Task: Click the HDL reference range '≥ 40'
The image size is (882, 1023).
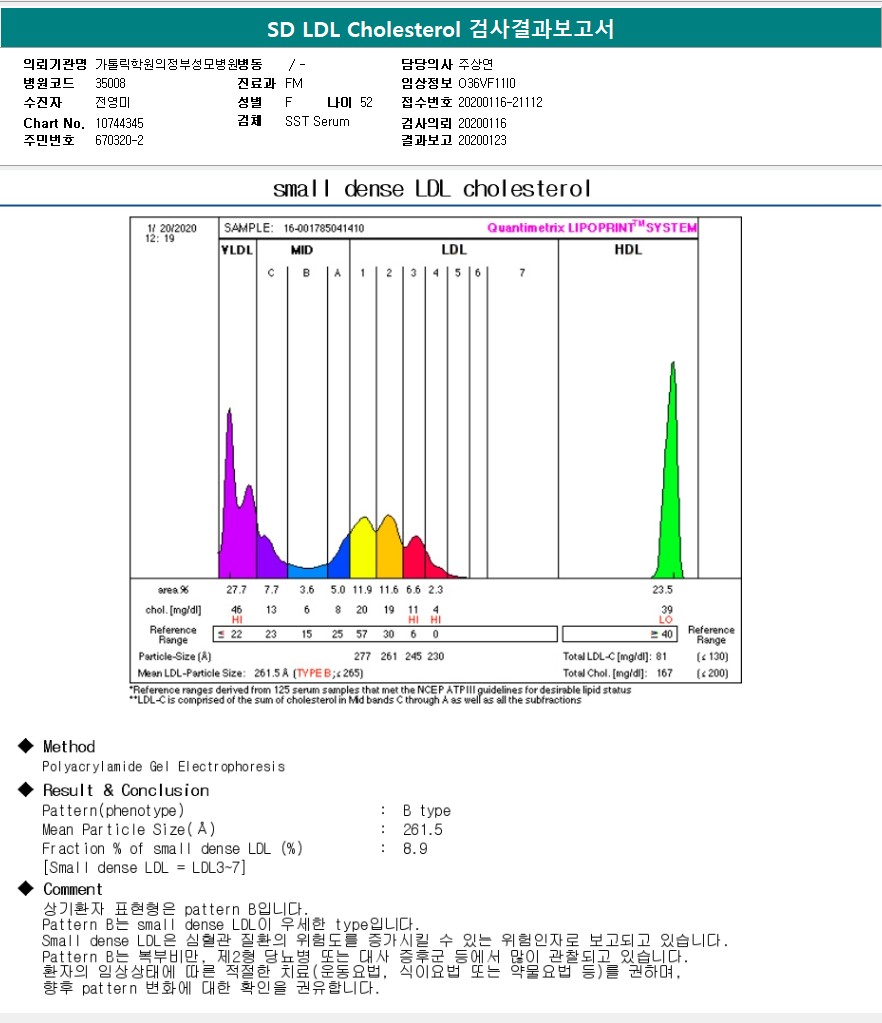Action: (661, 634)
